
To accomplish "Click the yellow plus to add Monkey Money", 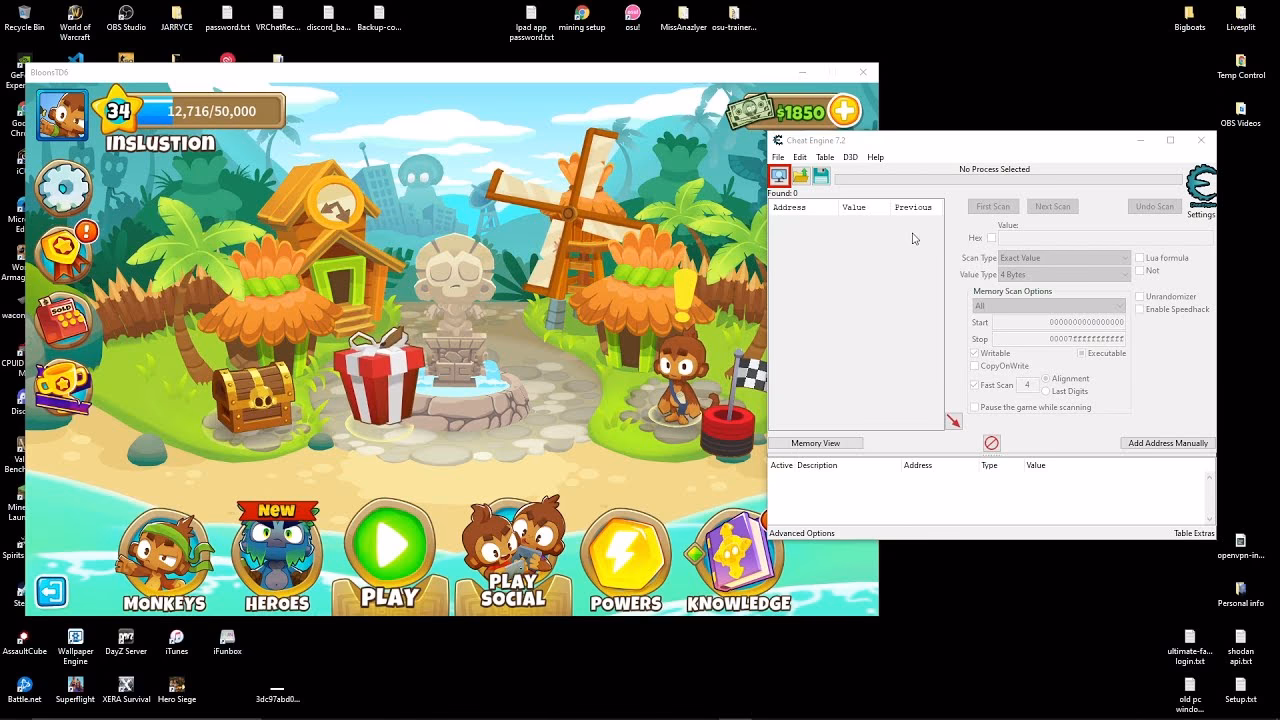I will [x=844, y=111].
